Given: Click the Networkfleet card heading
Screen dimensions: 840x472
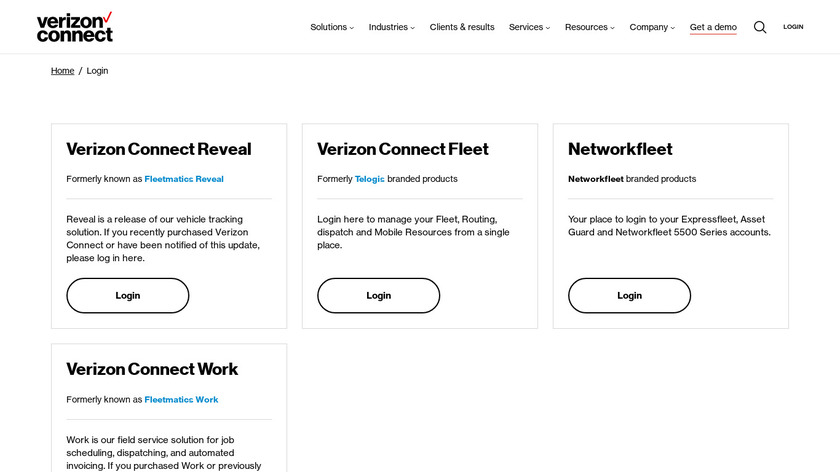Looking at the screenshot, I should (x=620, y=149).
